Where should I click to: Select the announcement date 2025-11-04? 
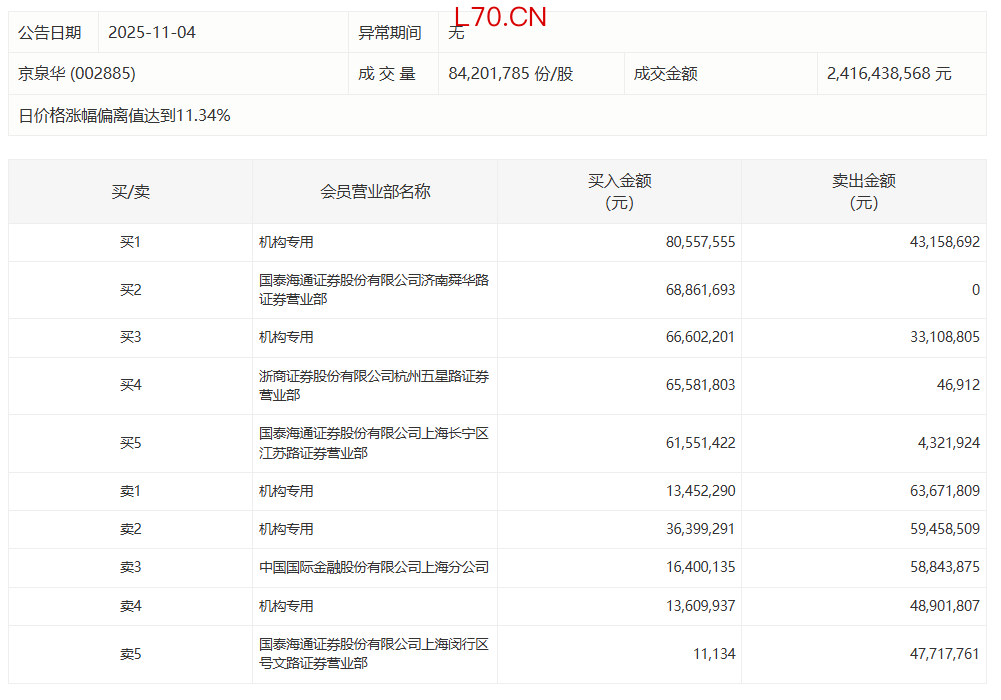click(151, 33)
